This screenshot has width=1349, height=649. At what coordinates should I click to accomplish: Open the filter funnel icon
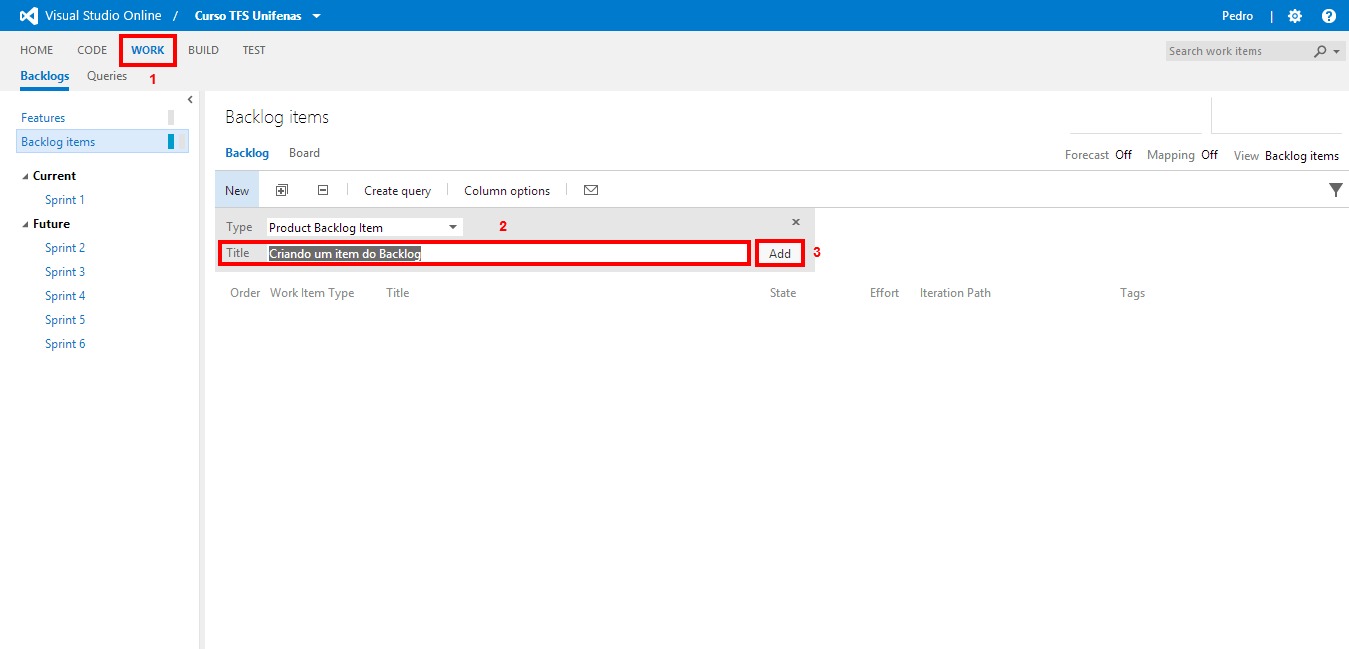tap(1335, 190)
